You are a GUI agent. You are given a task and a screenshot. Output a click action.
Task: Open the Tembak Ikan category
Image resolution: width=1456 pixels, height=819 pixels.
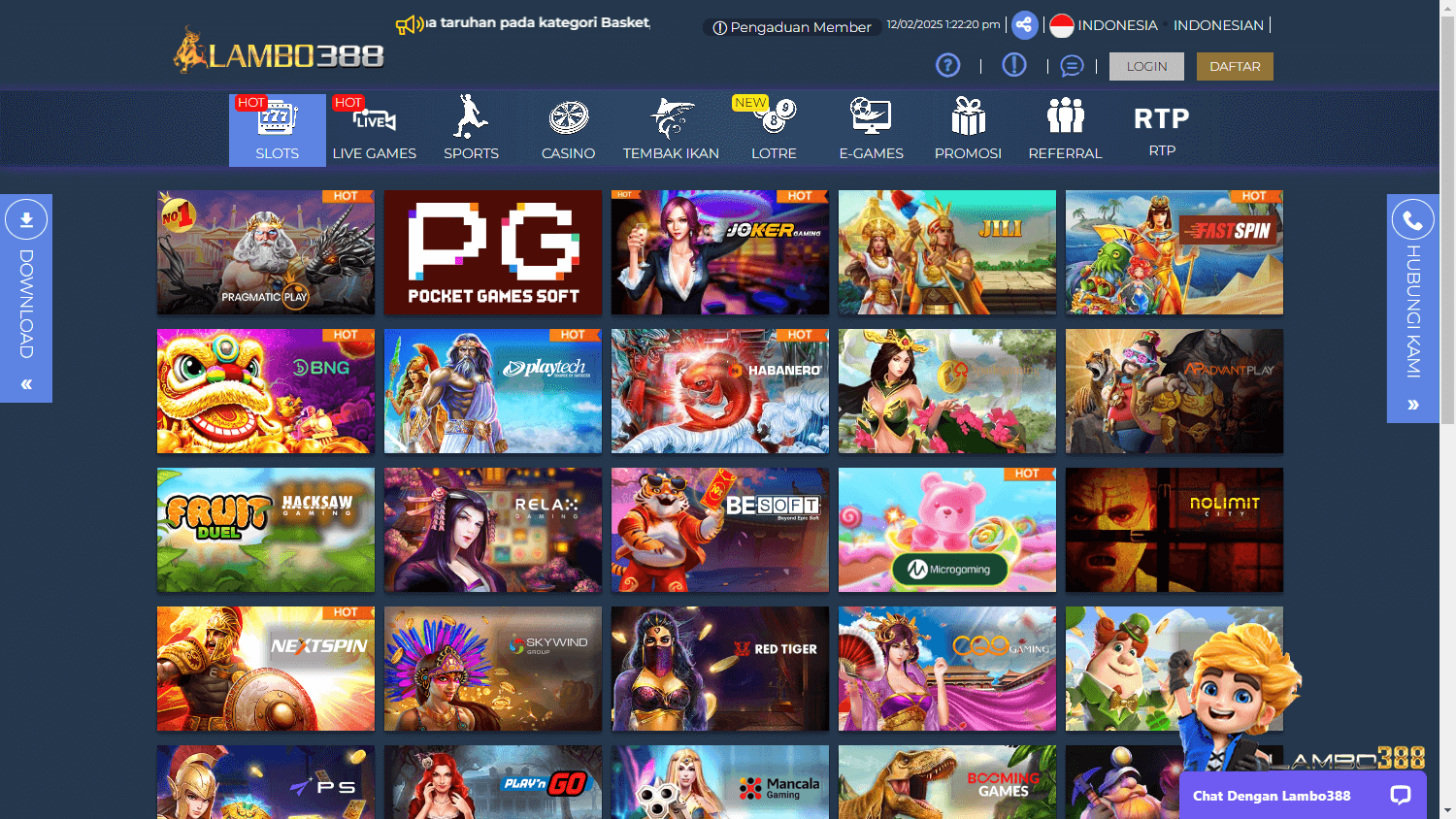pyautogui.click(x=671, y=130)
